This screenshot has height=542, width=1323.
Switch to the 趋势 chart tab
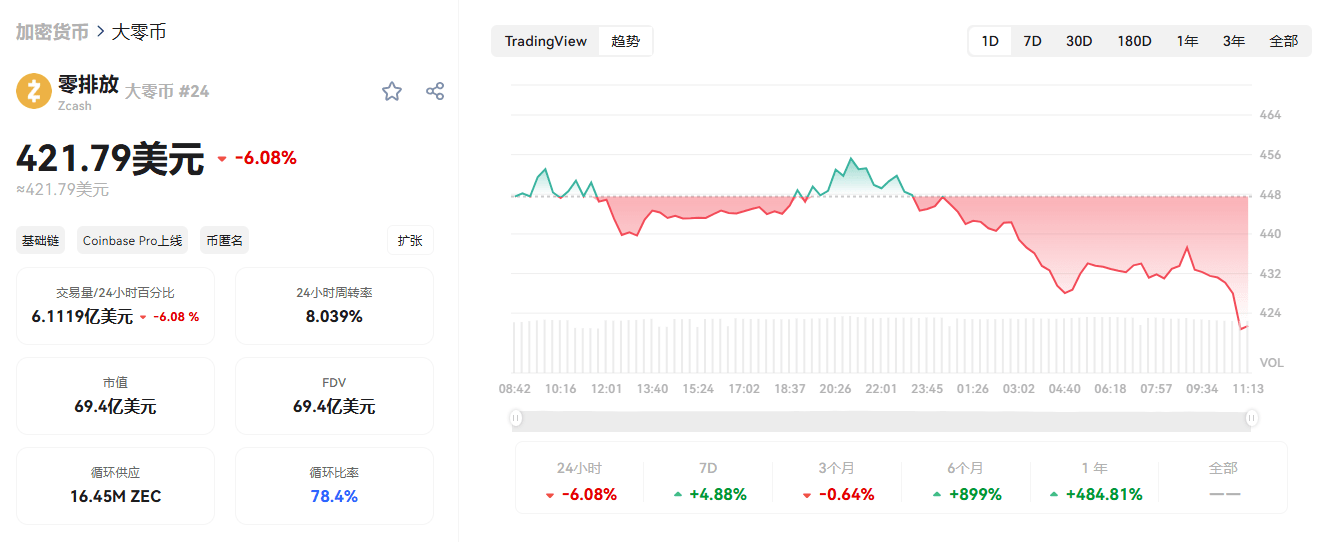click(x=626, y=41)
